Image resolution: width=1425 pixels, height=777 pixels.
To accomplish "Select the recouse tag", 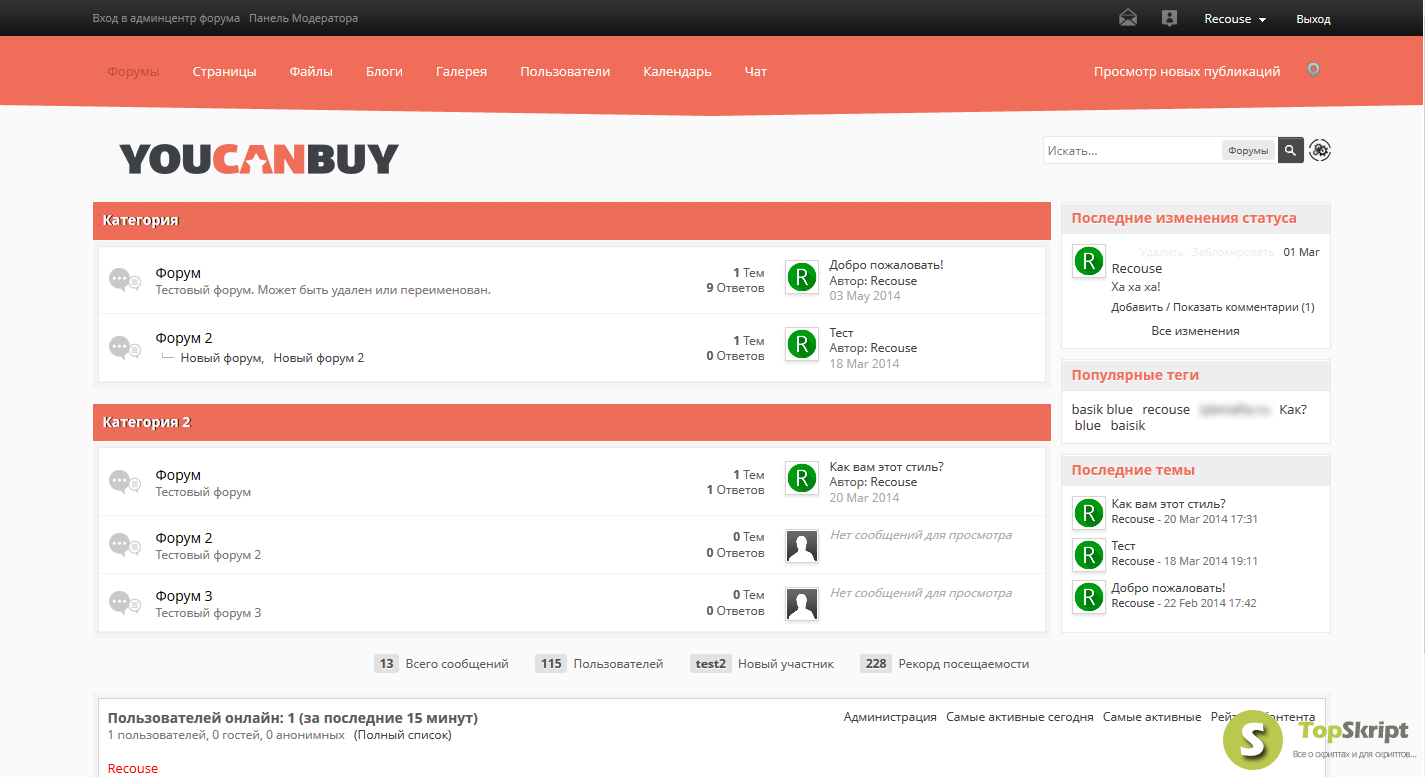I will coord(1166,409).
